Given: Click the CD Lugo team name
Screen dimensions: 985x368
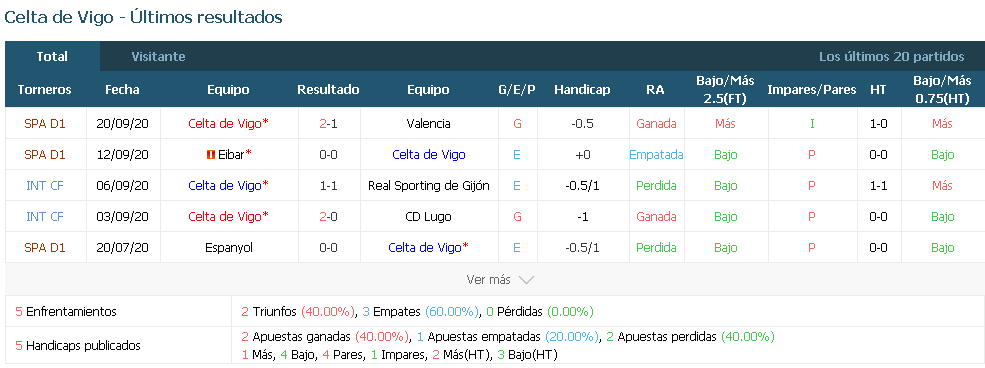Looking at the screenshot, I should coord(428,217).
